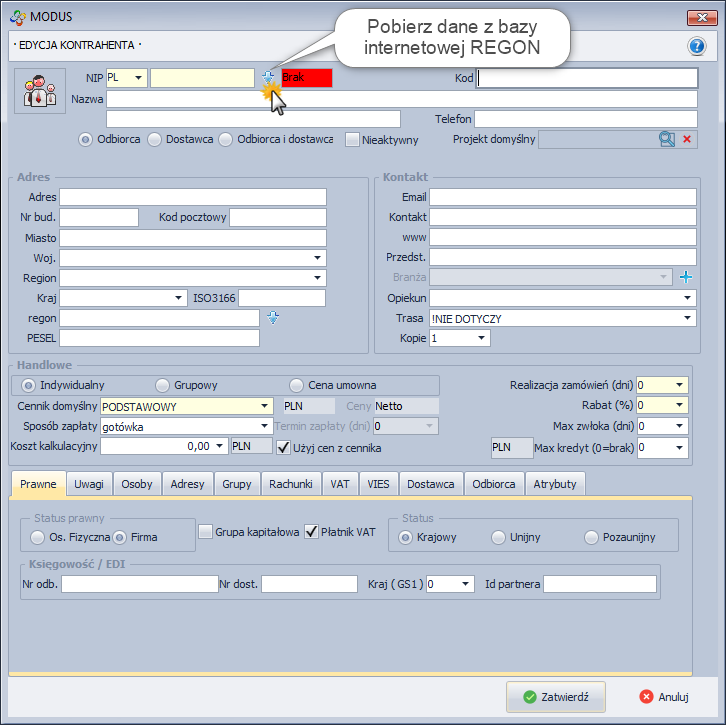
Task: Switch to the Rachunki tab
Action: [290, 484]
